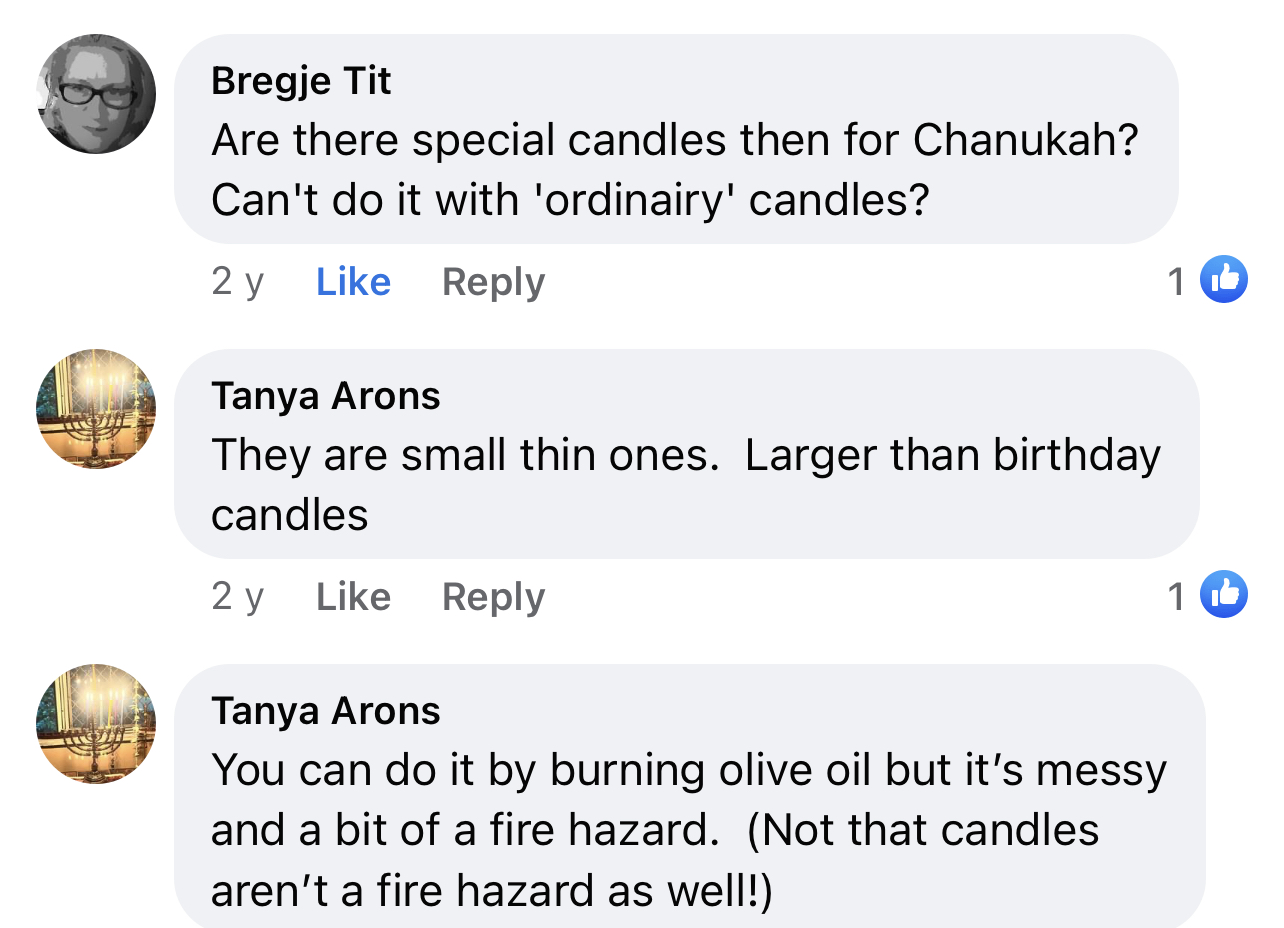Click Tanya Arons name above olive oil comment
1284x928 pixels.
click(326, 711)
